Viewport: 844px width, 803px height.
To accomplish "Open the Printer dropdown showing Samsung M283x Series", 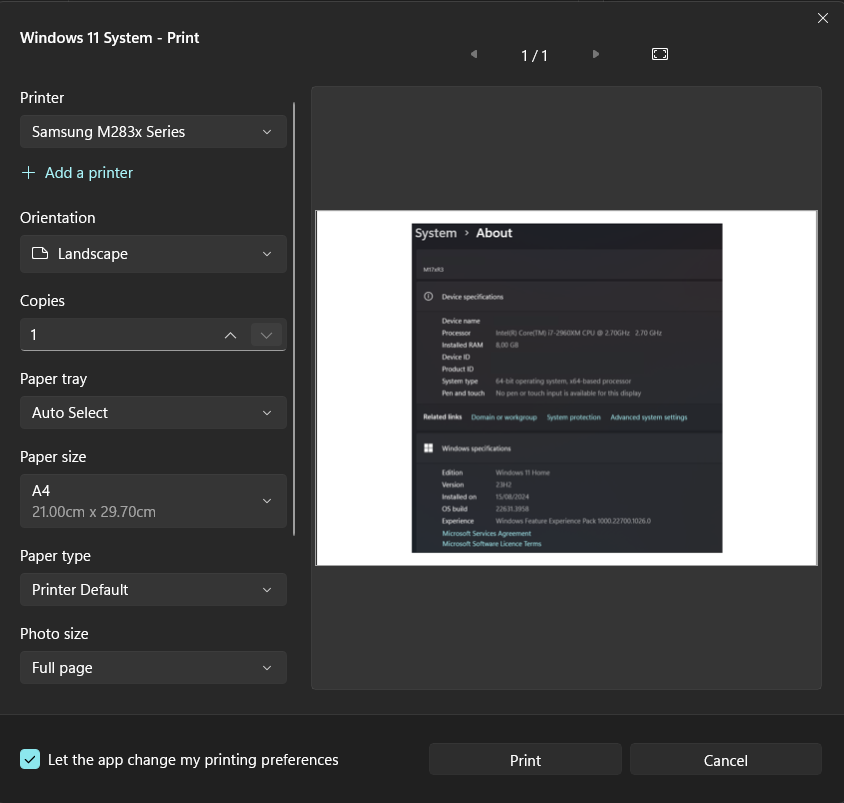I will 153,132.
